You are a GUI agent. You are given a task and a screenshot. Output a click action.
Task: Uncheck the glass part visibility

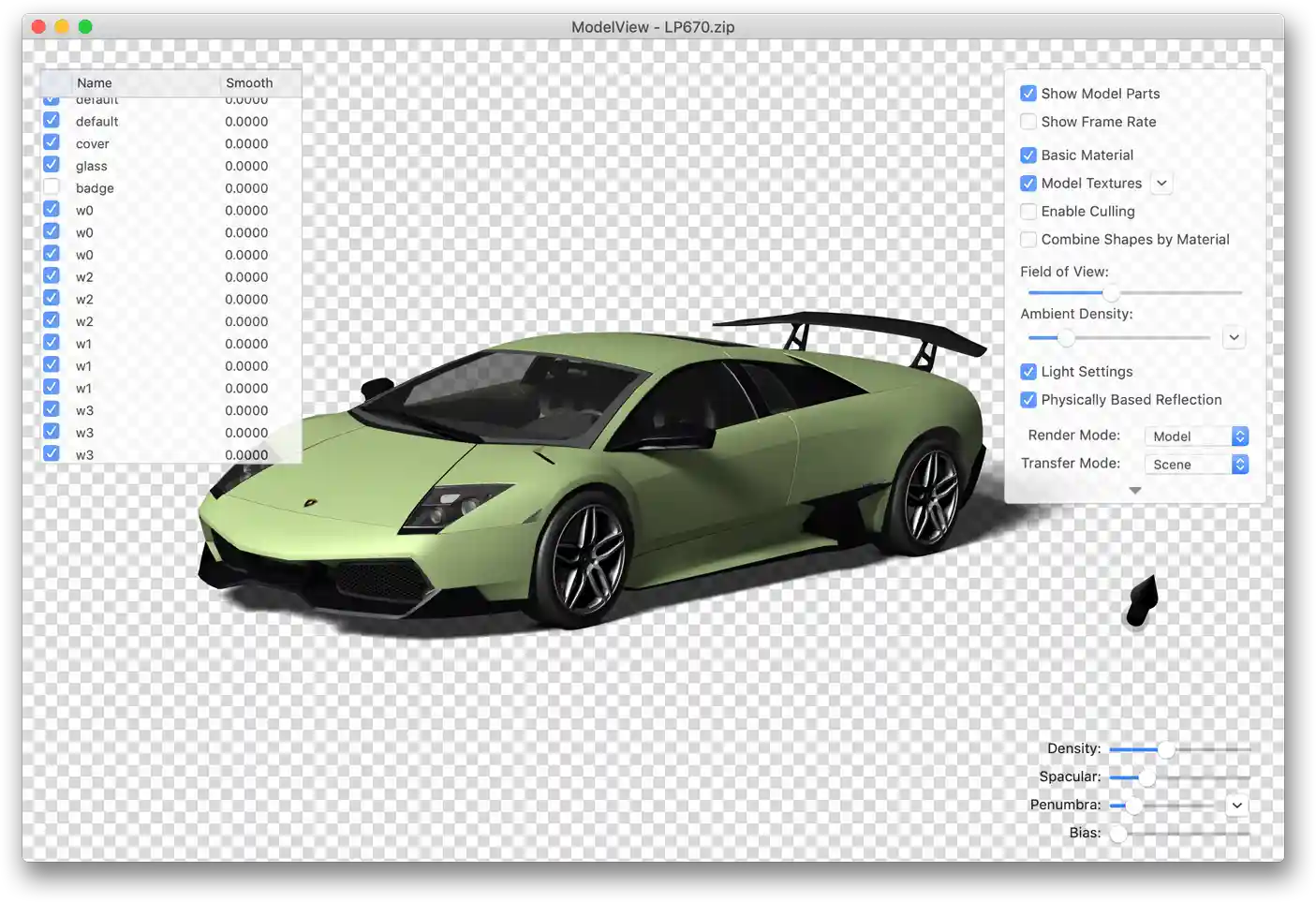(52, 165)
